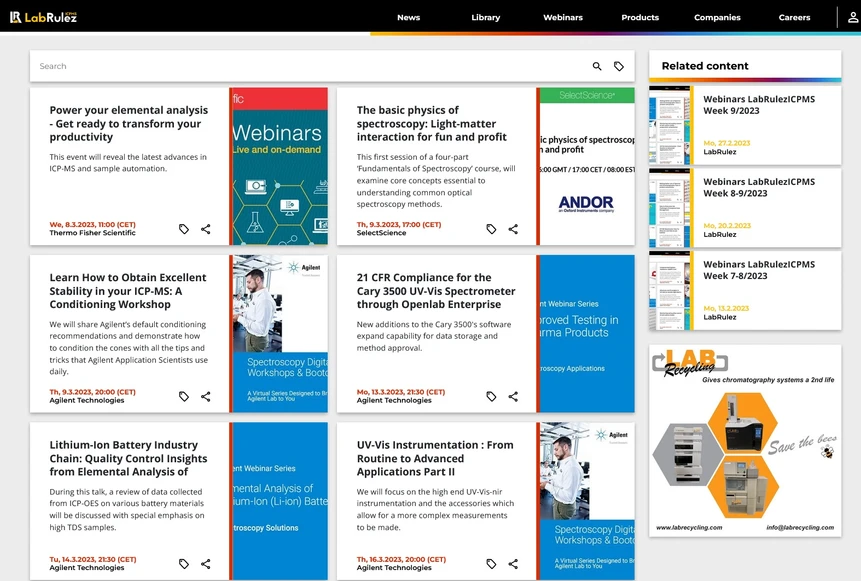Screen dimensions: 861x581
Task: Share the '21 CFR Compliance' webinar card
Action: coord(513,396)
